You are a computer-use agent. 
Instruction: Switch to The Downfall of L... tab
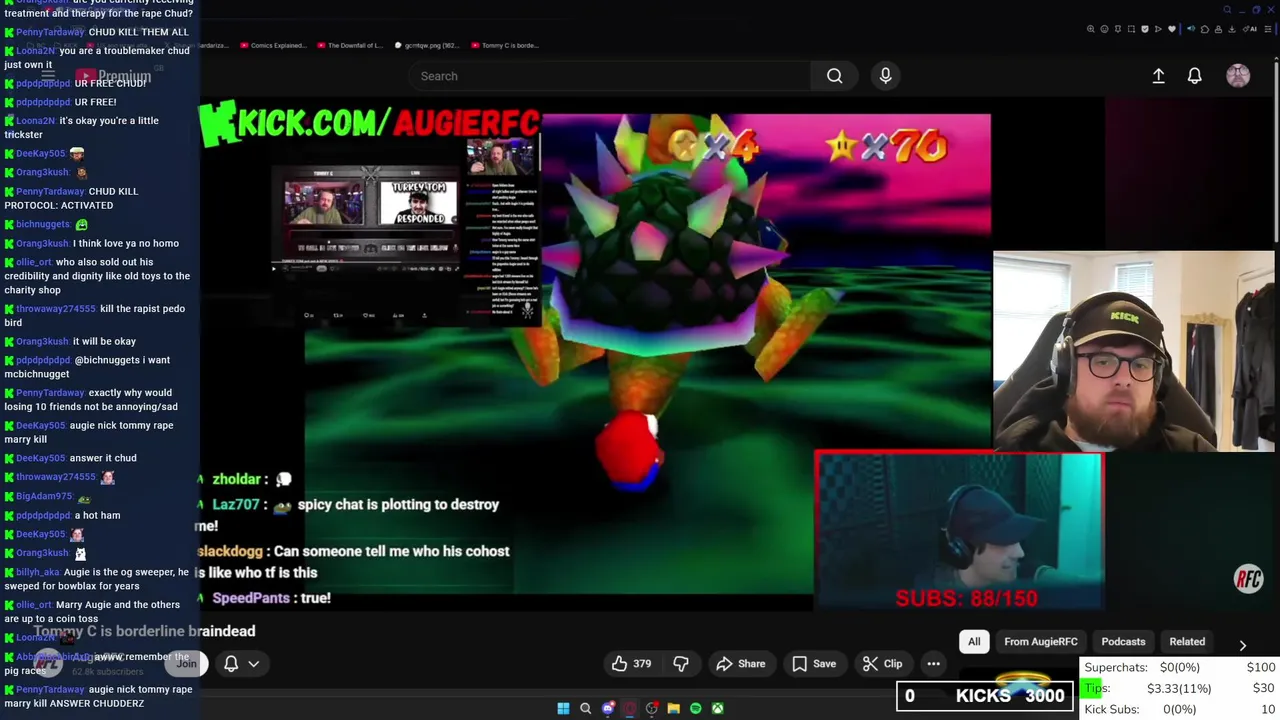[x=349, y=45]
